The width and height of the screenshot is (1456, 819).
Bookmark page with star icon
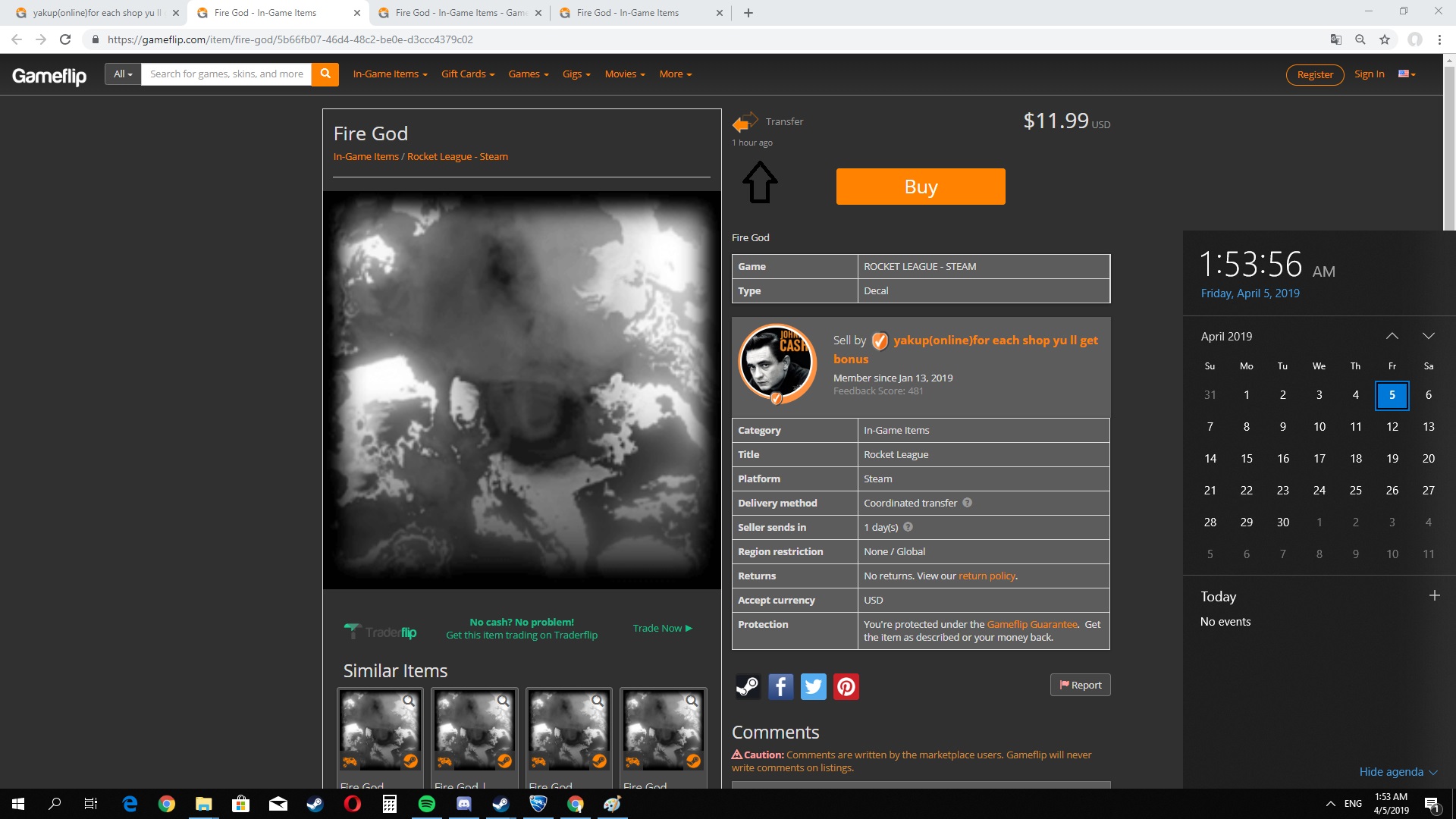click(1385, 39)
